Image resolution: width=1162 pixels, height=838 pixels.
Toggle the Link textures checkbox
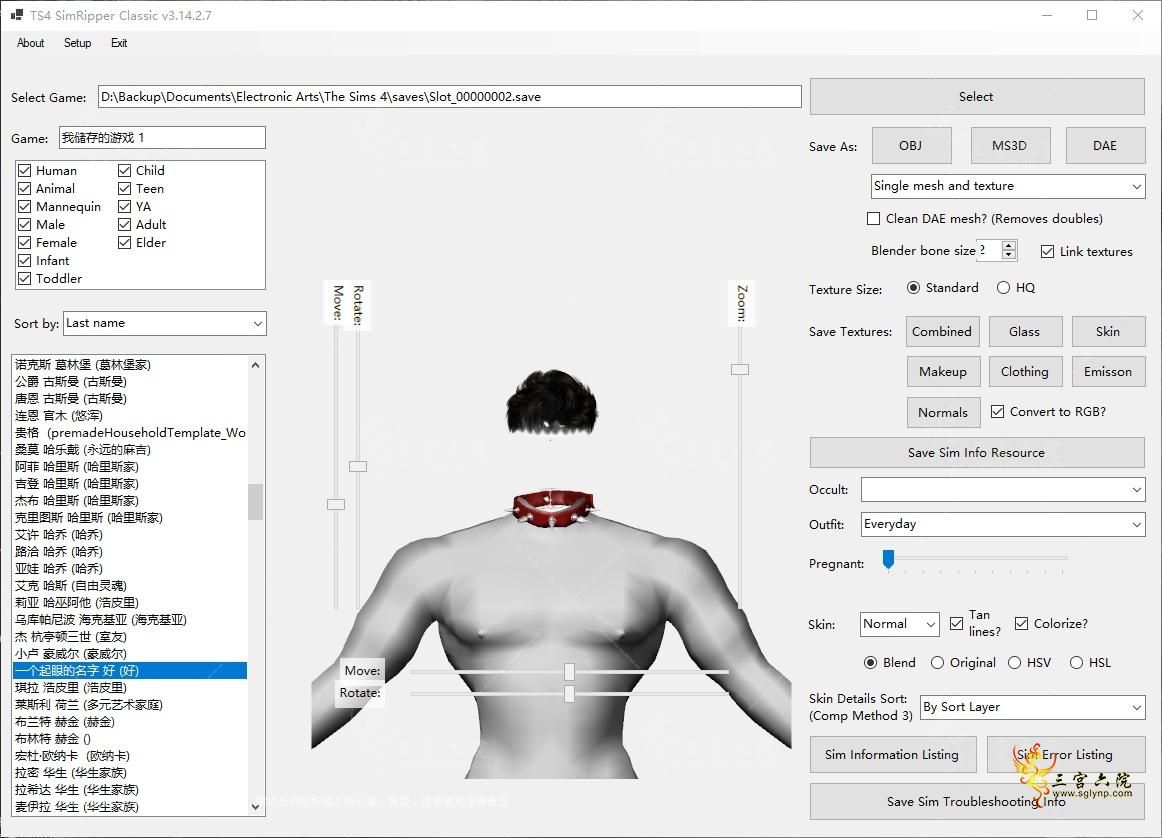tap(1047, 251)
